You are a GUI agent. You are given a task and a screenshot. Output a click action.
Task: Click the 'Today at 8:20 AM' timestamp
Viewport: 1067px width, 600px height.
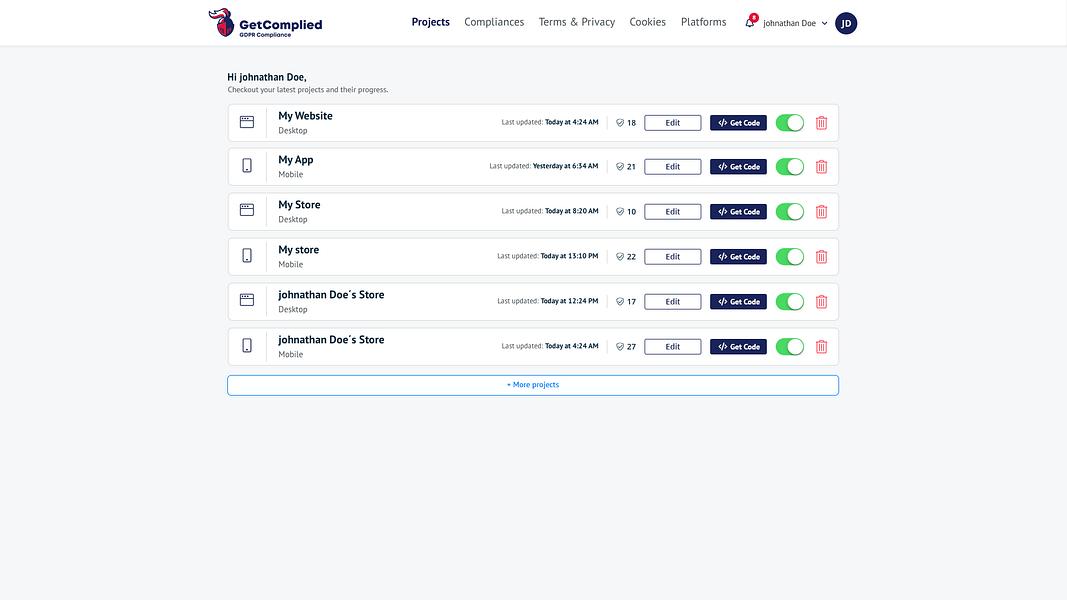click(572, 211)
